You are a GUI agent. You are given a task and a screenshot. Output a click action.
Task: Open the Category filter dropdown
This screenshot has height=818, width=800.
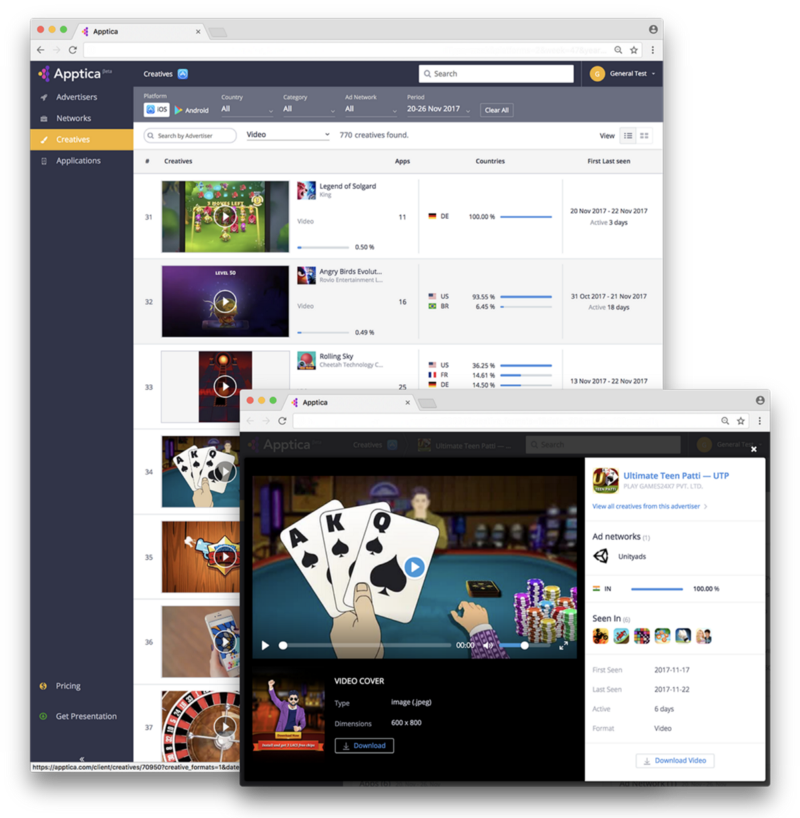(309, 109)
